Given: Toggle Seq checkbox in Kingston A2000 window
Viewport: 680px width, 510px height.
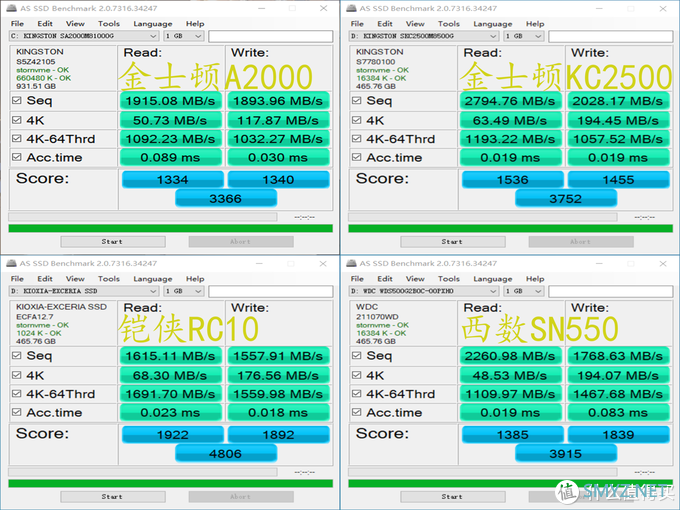Looking at the screenshot, I should coord(16,101).
